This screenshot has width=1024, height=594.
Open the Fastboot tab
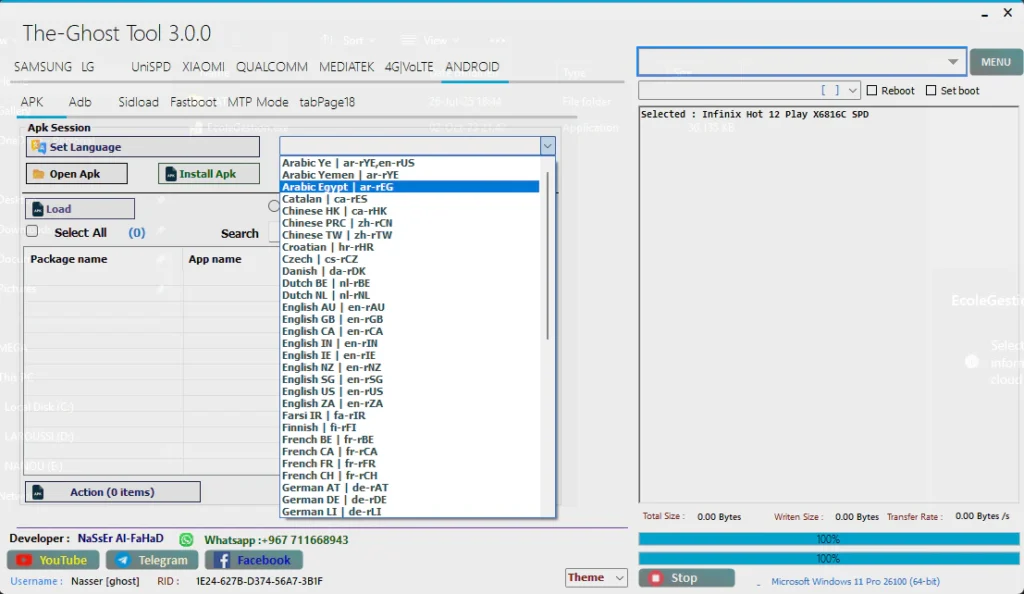pos(193,102)
